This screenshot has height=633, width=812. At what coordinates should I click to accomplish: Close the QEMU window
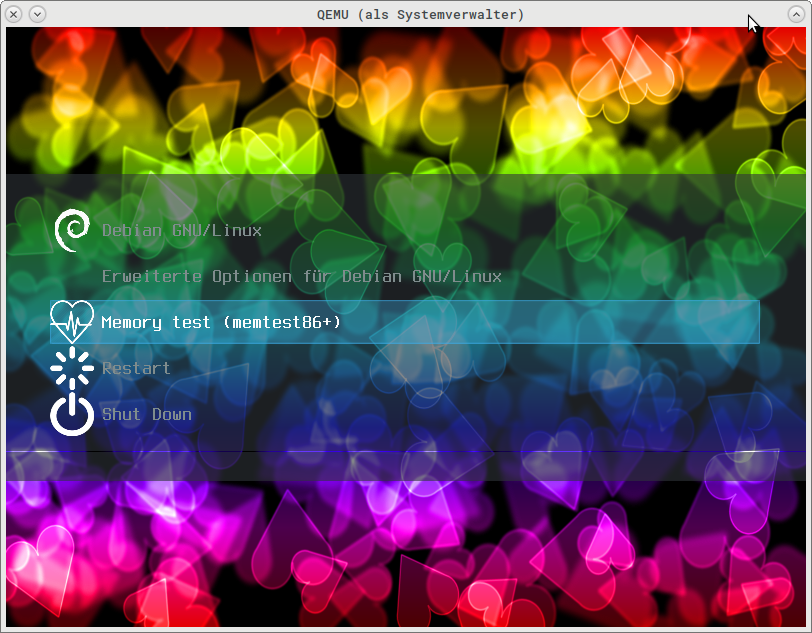[14, 14]
